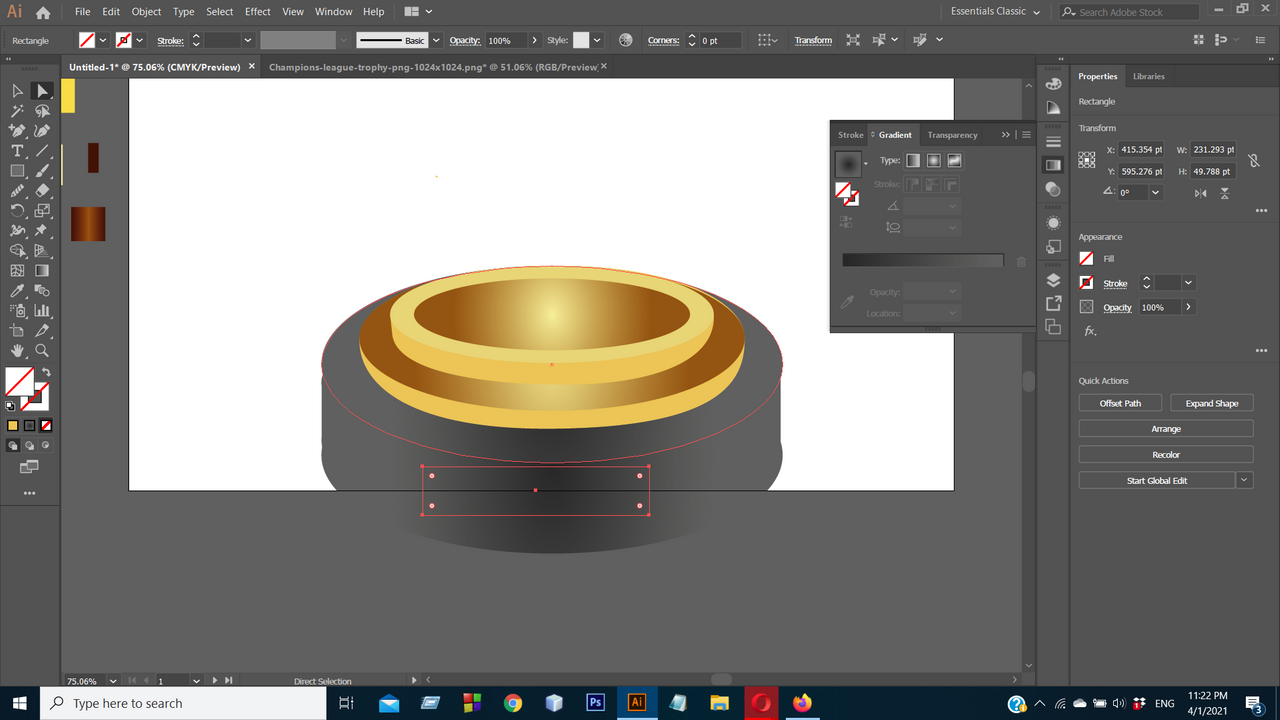Select the Mesh tool
The image size is (1280, 720).
tap(17, 270)
